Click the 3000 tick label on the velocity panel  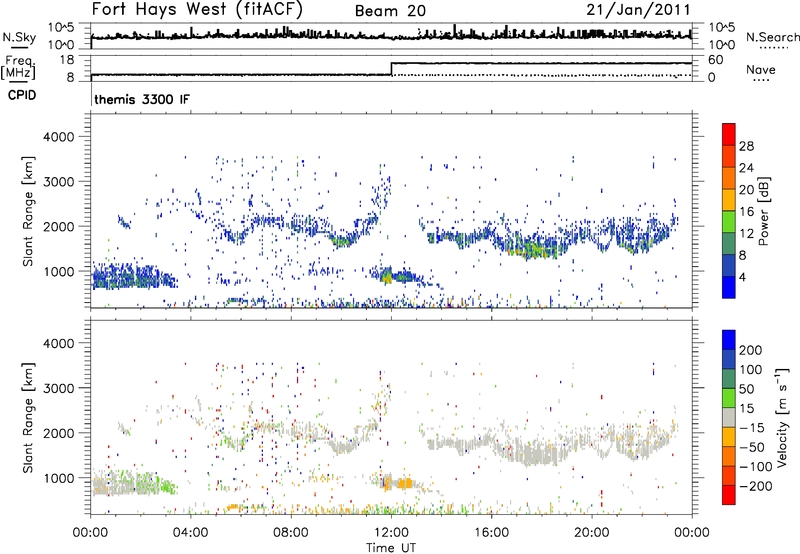[x=58, y=388]
